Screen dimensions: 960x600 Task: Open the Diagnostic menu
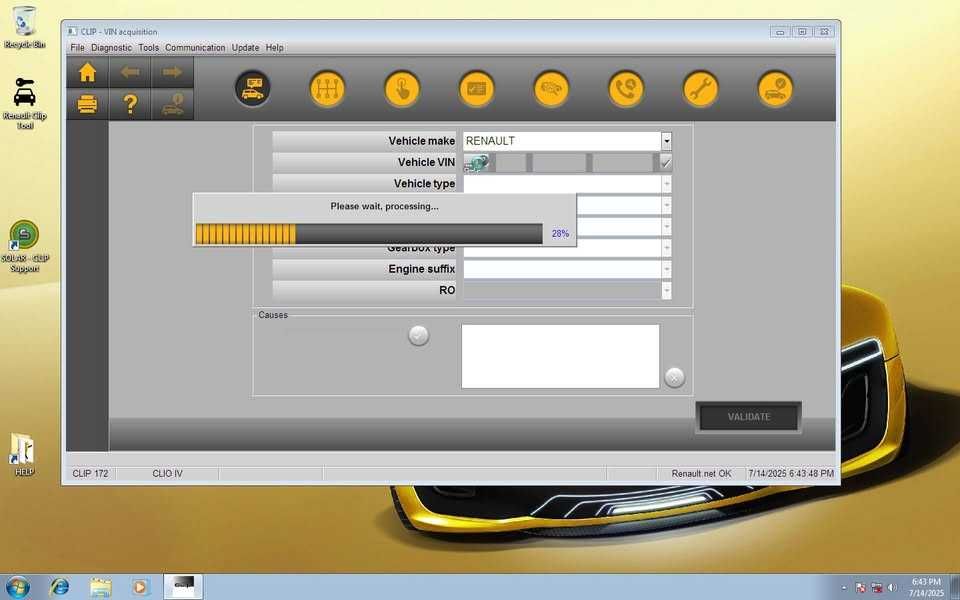coord(111,48)
